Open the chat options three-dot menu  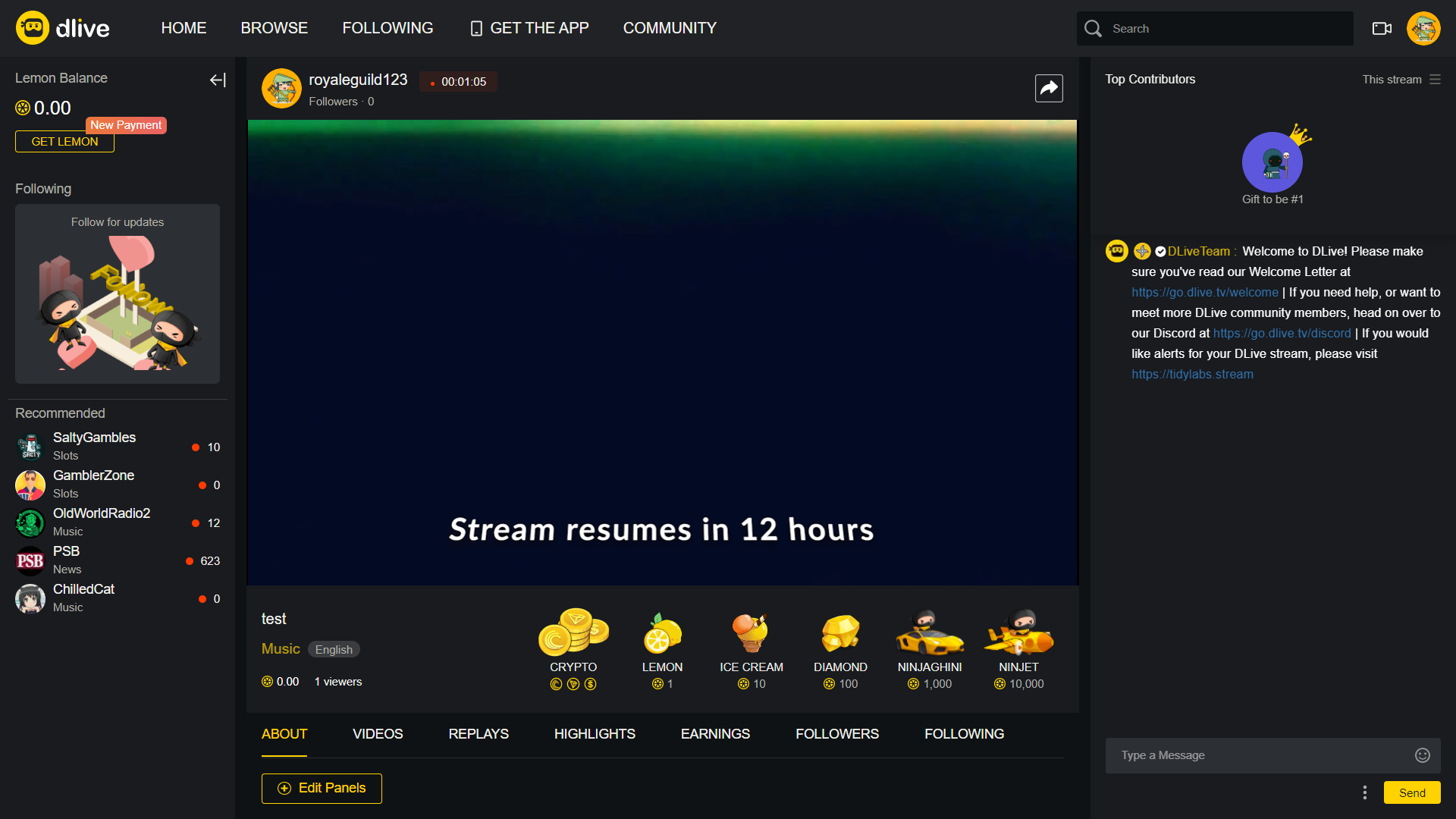1363,792
